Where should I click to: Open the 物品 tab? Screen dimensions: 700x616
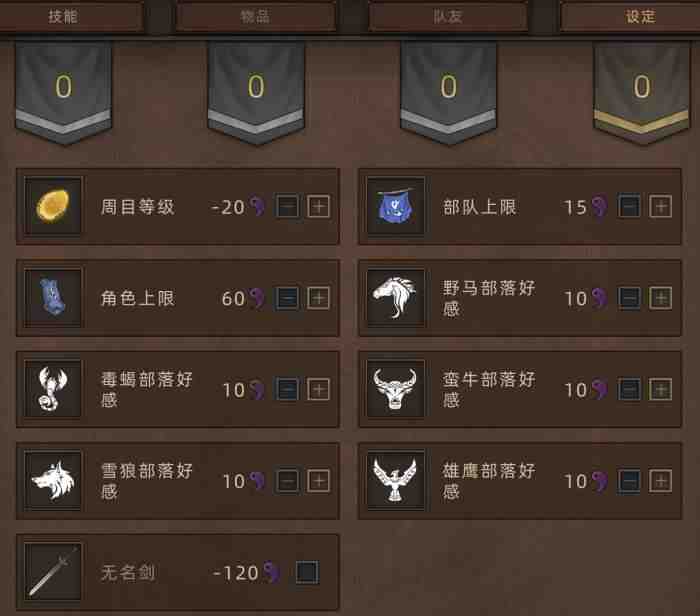(255, 17)
